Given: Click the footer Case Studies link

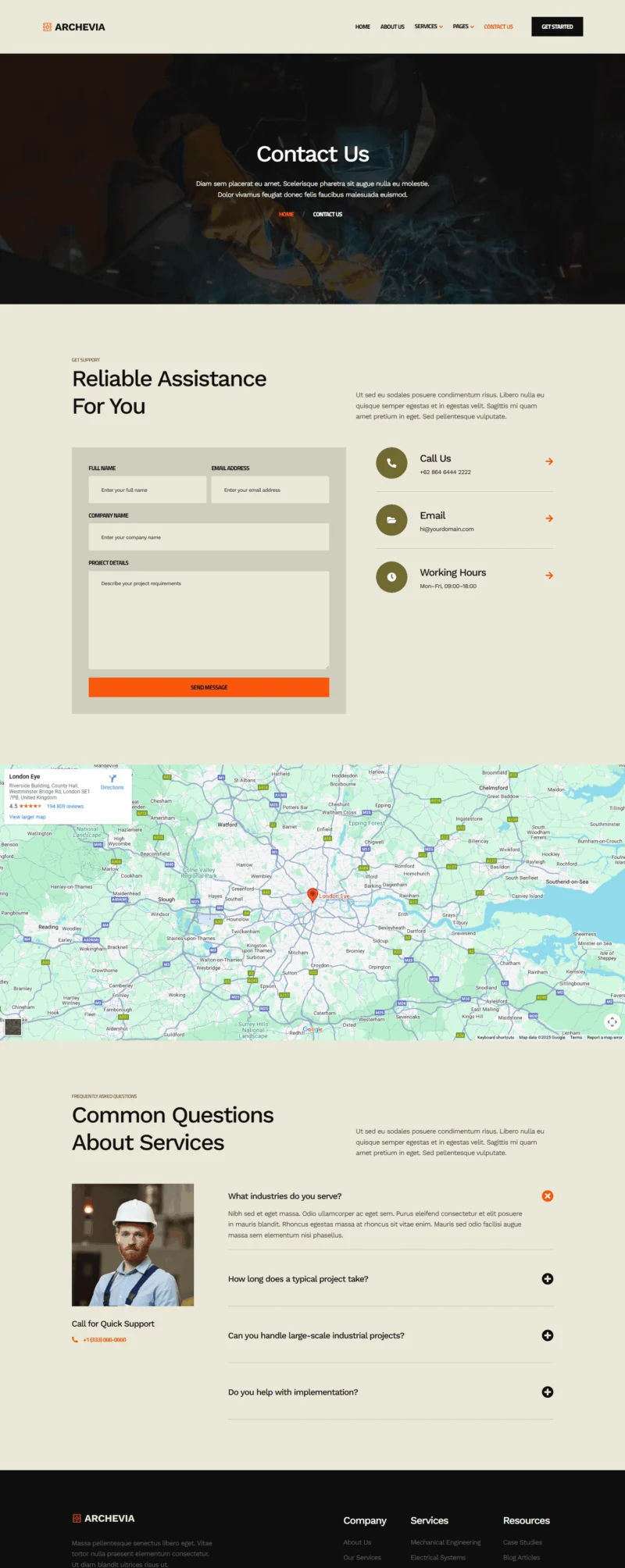Looking at the screenshot, I should pyautogui.click(x=523, y=1542).
